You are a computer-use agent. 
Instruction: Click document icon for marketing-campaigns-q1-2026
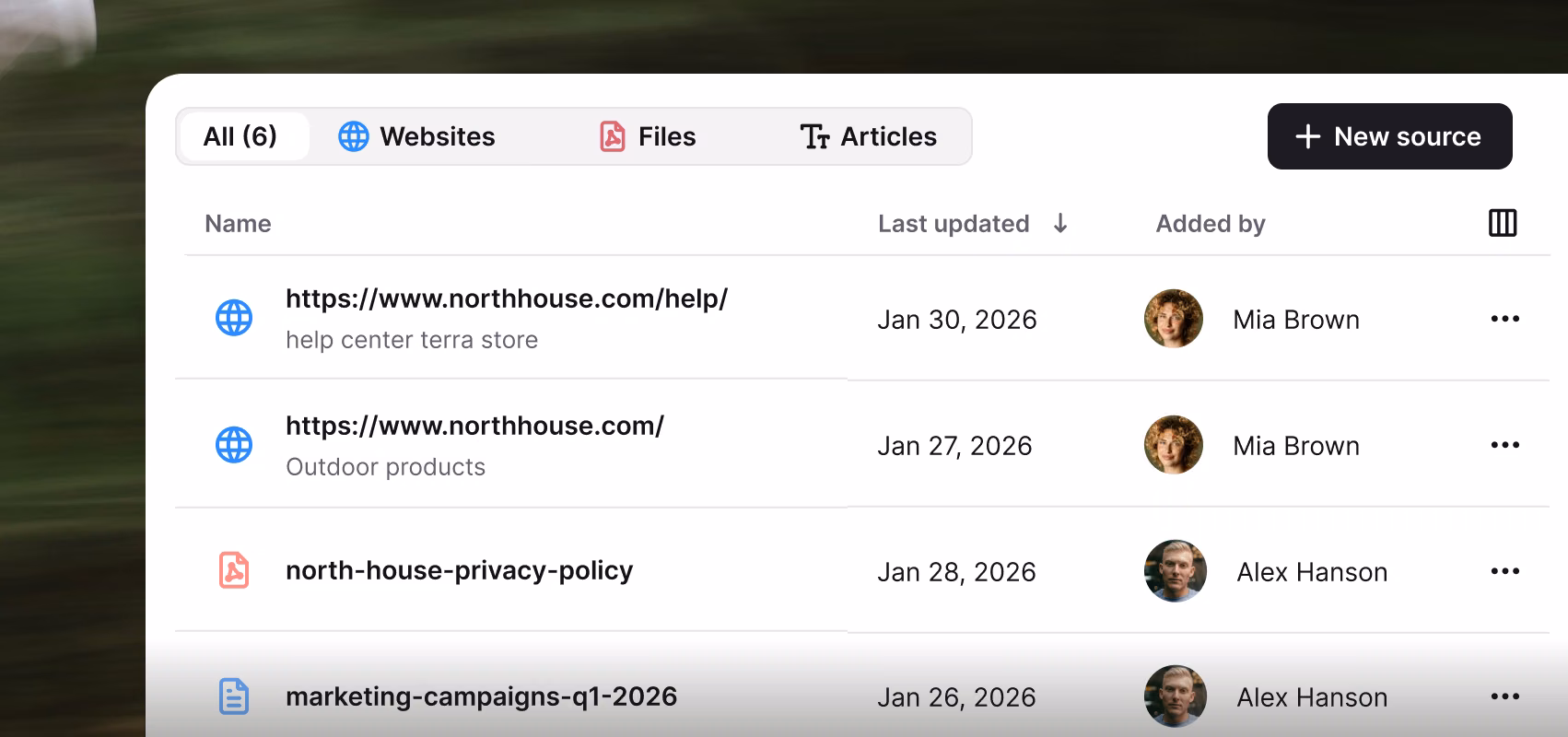[x=234, y=696]
